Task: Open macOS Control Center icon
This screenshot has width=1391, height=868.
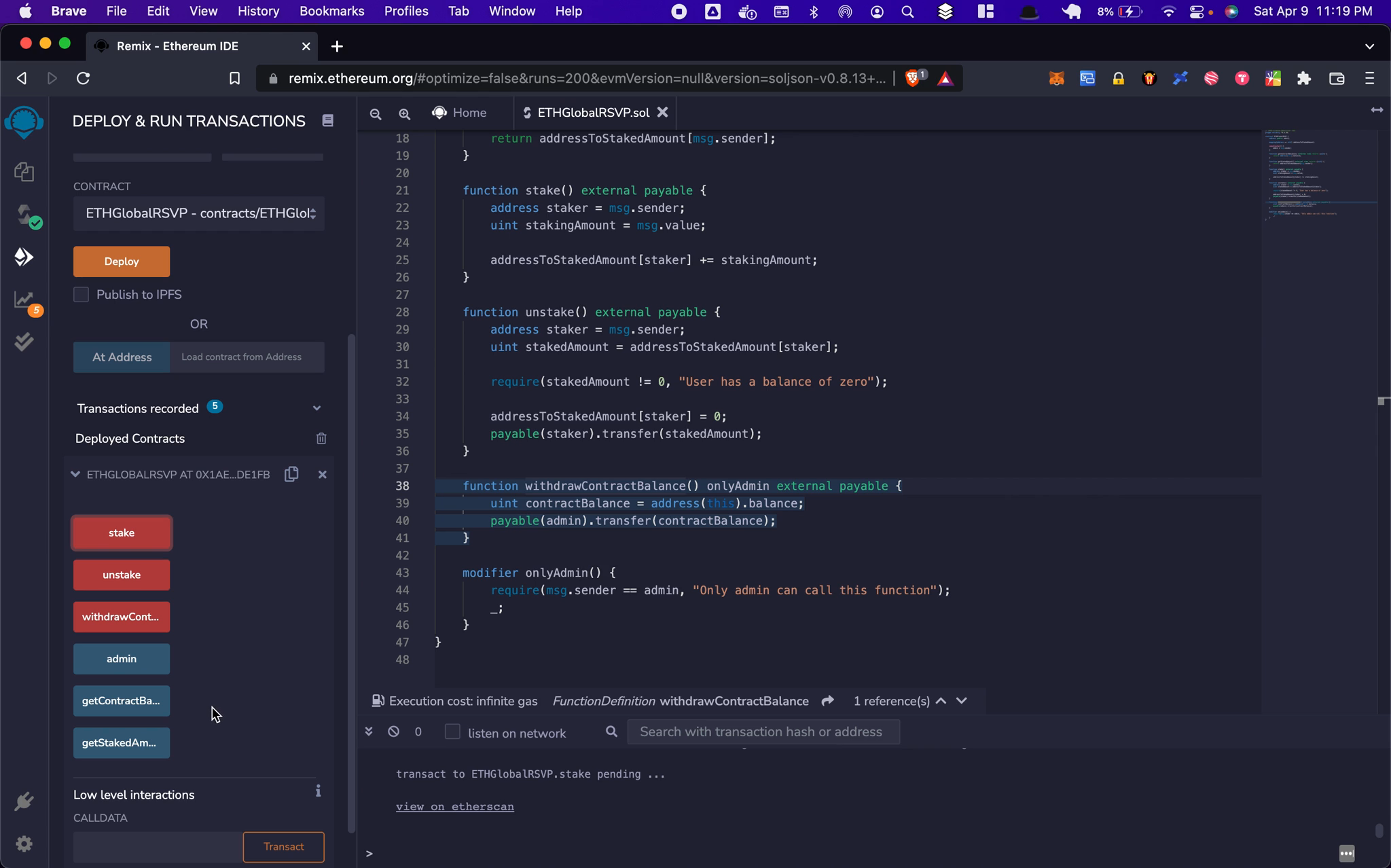Action: tap(1198, 12)
